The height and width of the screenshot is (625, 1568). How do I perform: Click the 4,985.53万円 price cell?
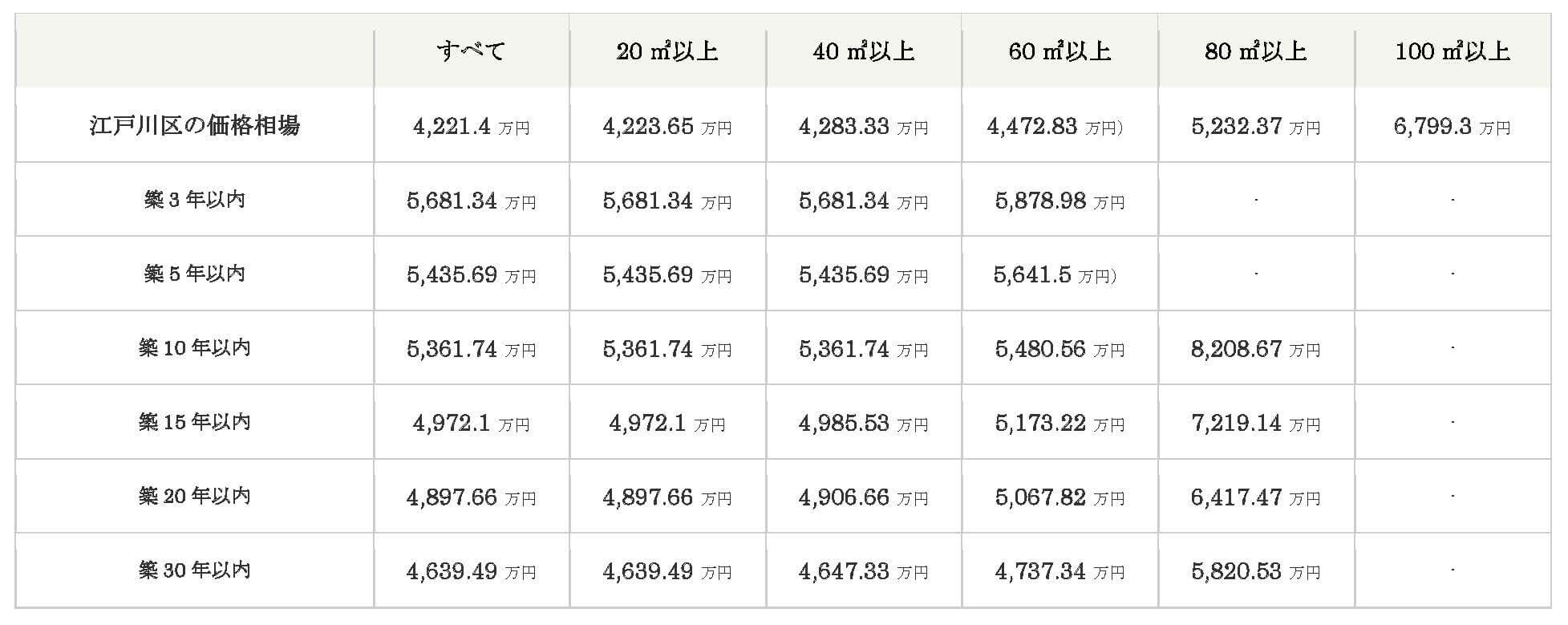(x=864, y=423)
